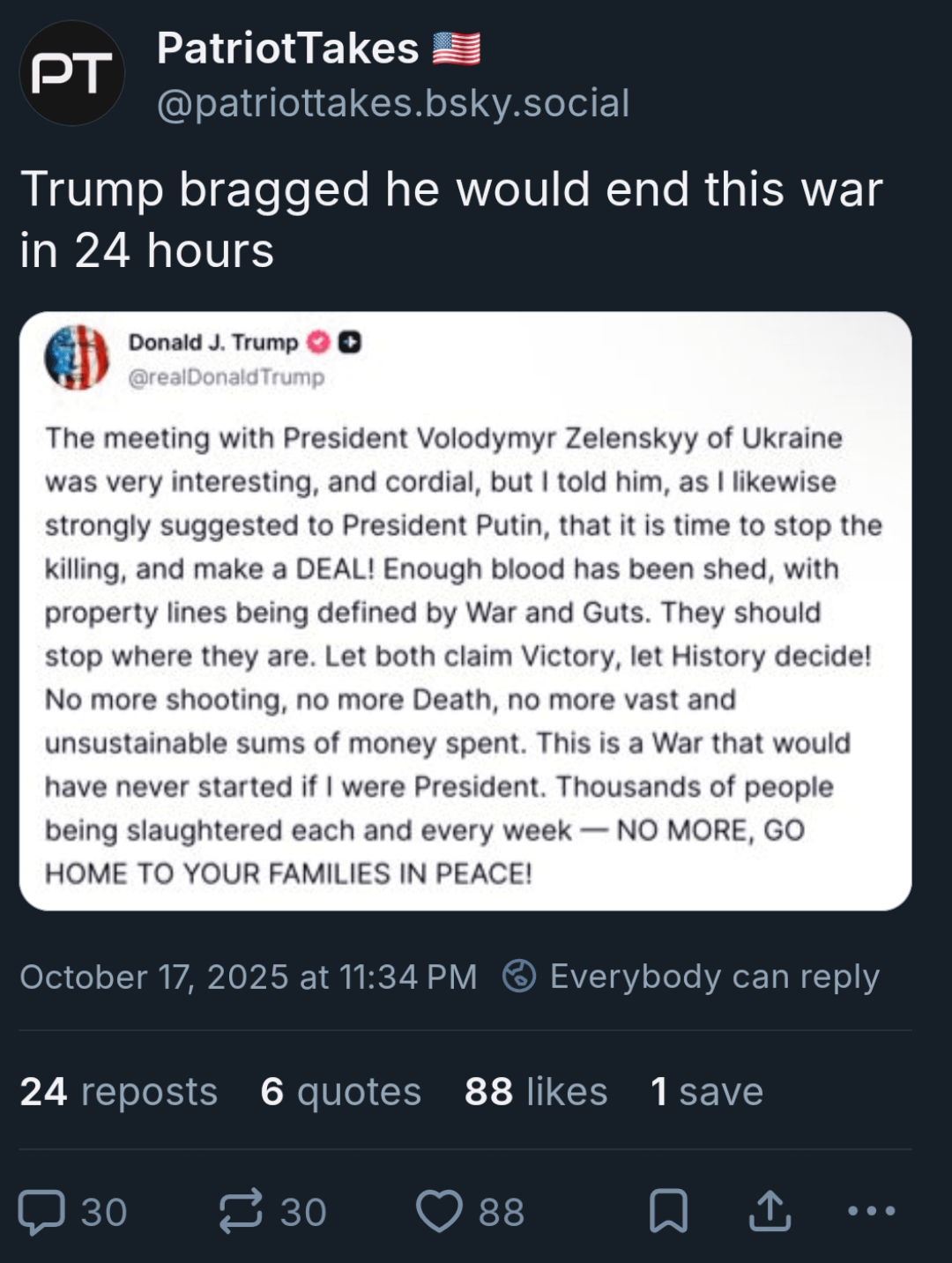Open the PatriotTakes PT avatar
This screenshot has width=952, height=1263.
coord(71,73)
